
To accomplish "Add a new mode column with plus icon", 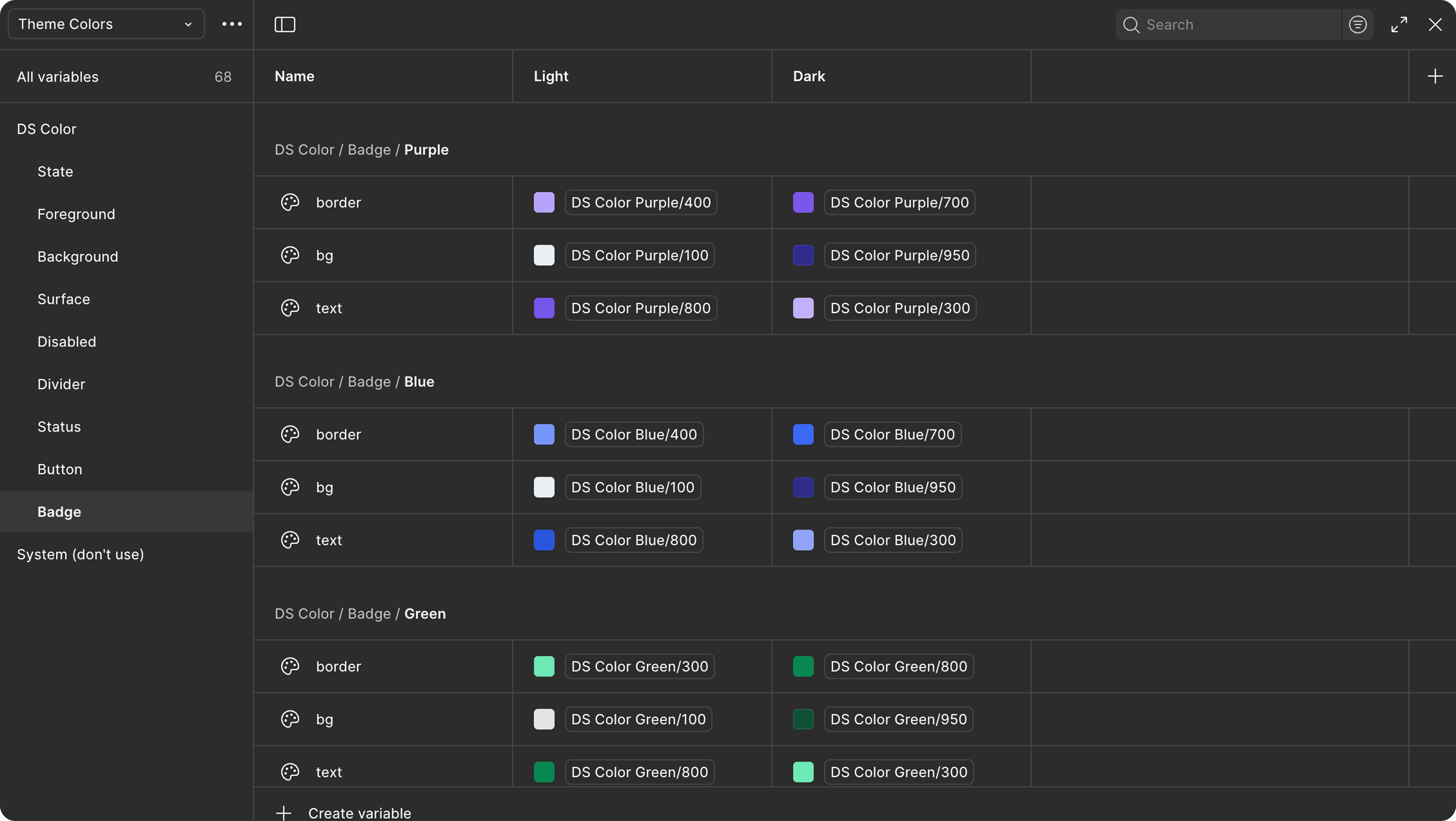I will (x=1434, y=76).
